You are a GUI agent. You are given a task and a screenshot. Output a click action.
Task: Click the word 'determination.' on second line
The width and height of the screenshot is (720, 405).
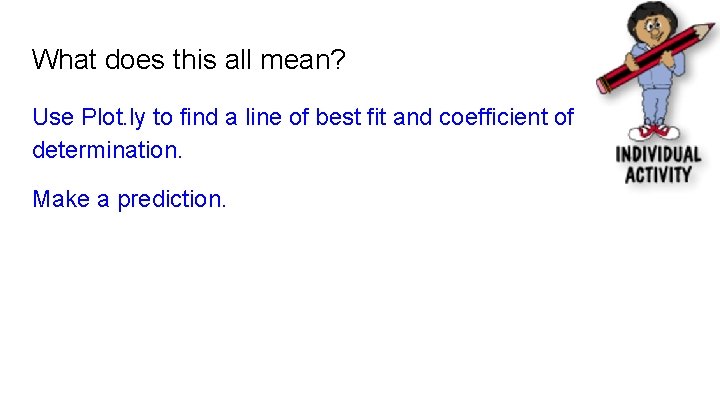pos(107,150)
